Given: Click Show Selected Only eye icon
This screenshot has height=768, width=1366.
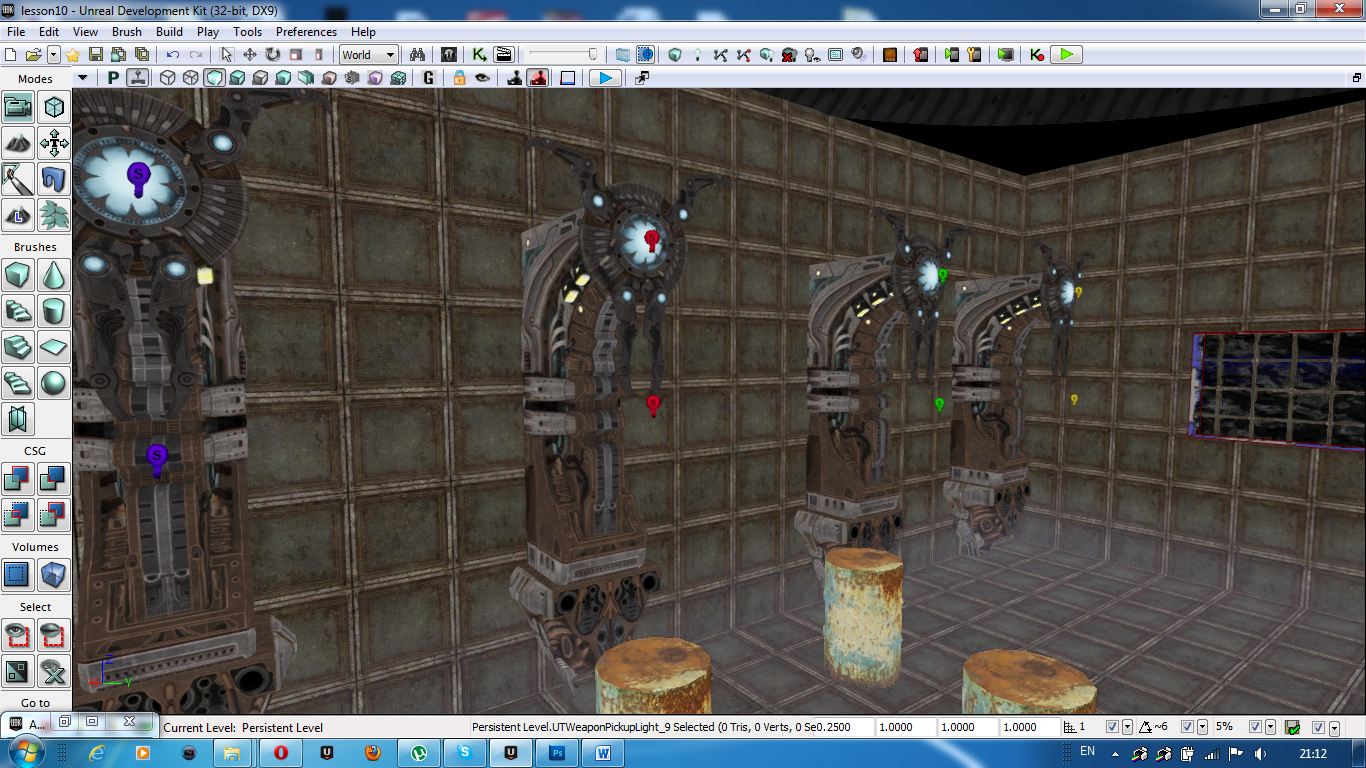Looking at the screenshot, I should click(x=18, y=635).
